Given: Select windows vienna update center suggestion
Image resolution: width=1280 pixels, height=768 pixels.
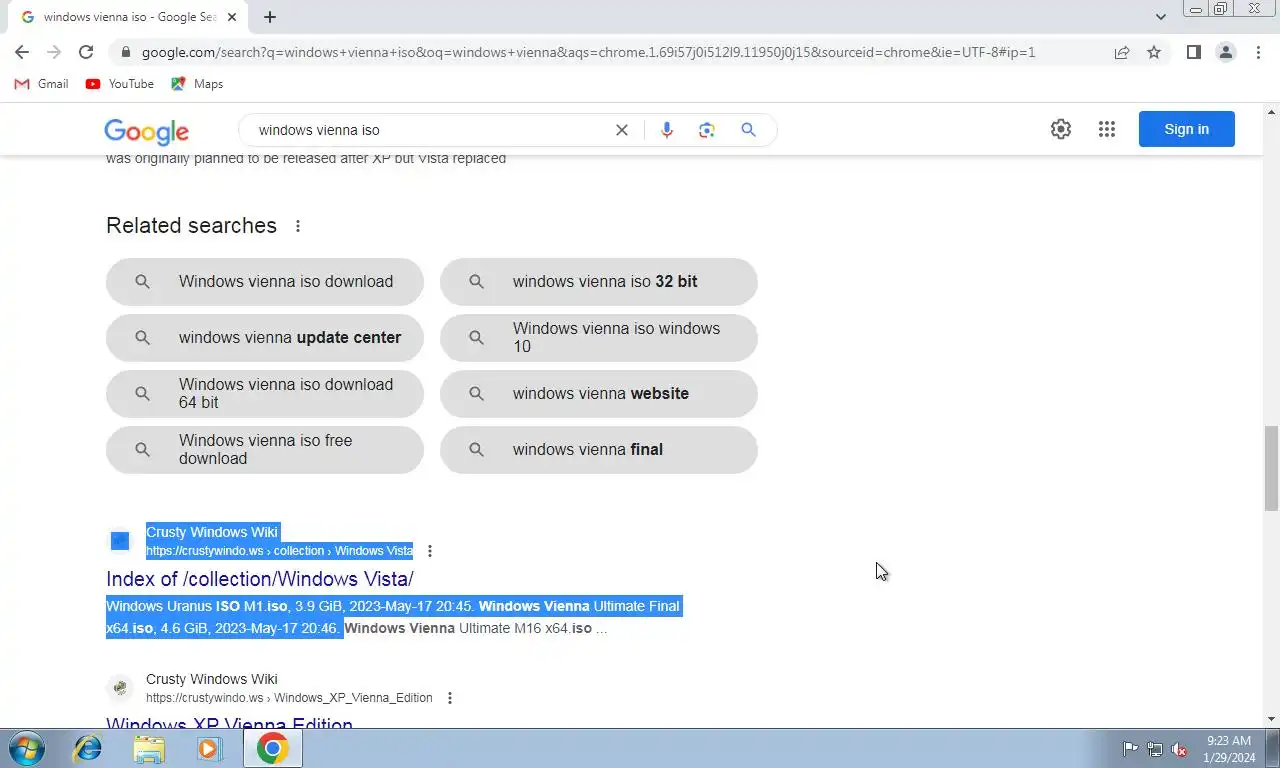Looking at the screenshot, I should [x=265, y=338].
